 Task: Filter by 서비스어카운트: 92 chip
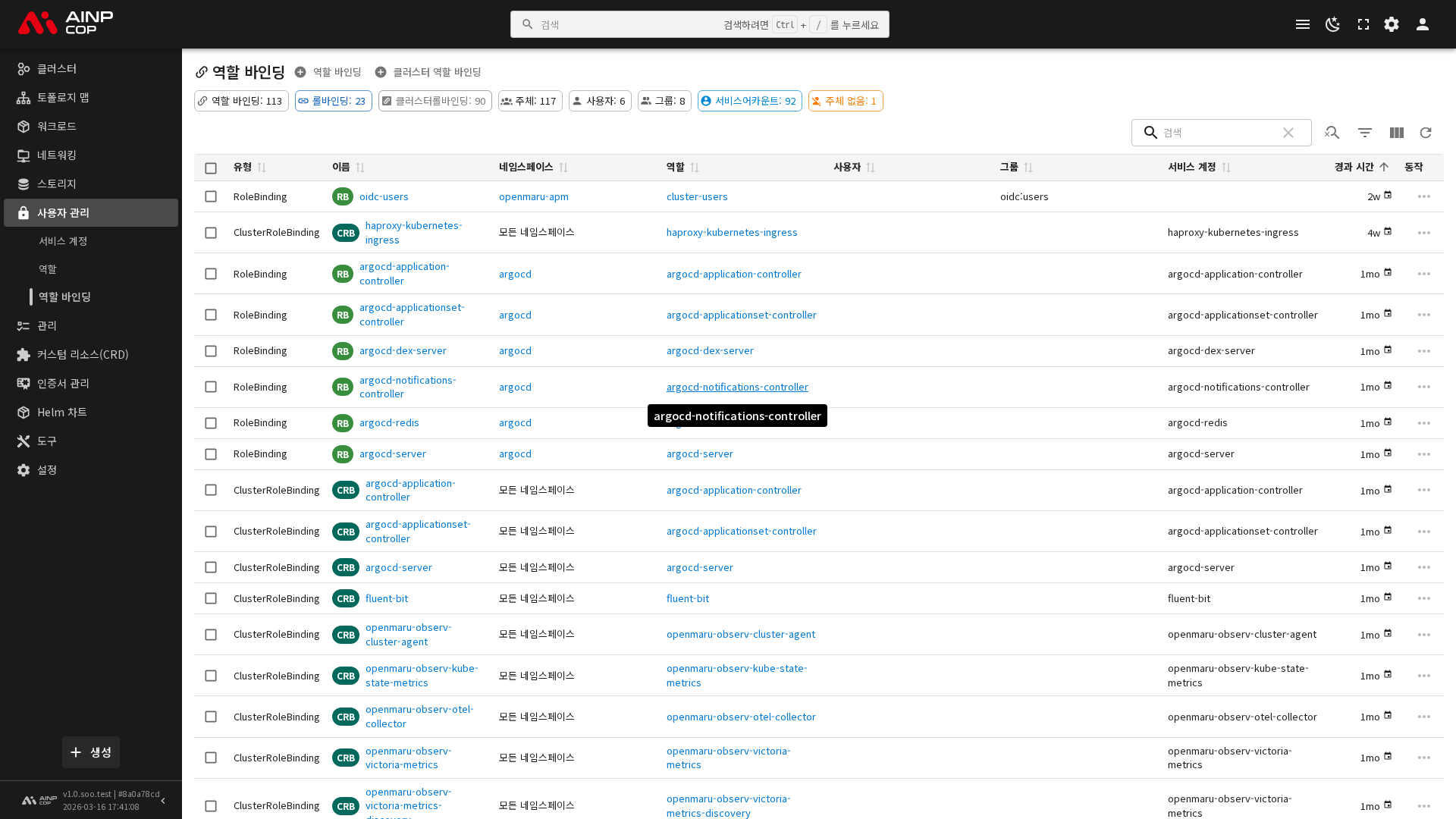tap(749, 101)
